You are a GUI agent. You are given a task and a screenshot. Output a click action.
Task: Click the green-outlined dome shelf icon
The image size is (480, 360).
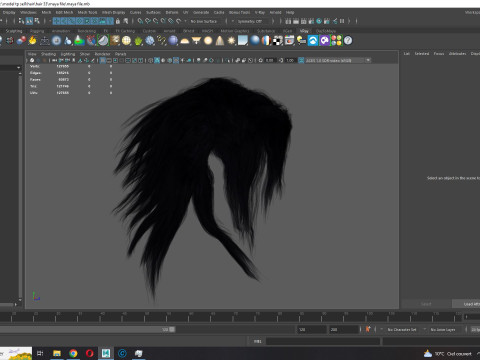click(x=103, y=40)
